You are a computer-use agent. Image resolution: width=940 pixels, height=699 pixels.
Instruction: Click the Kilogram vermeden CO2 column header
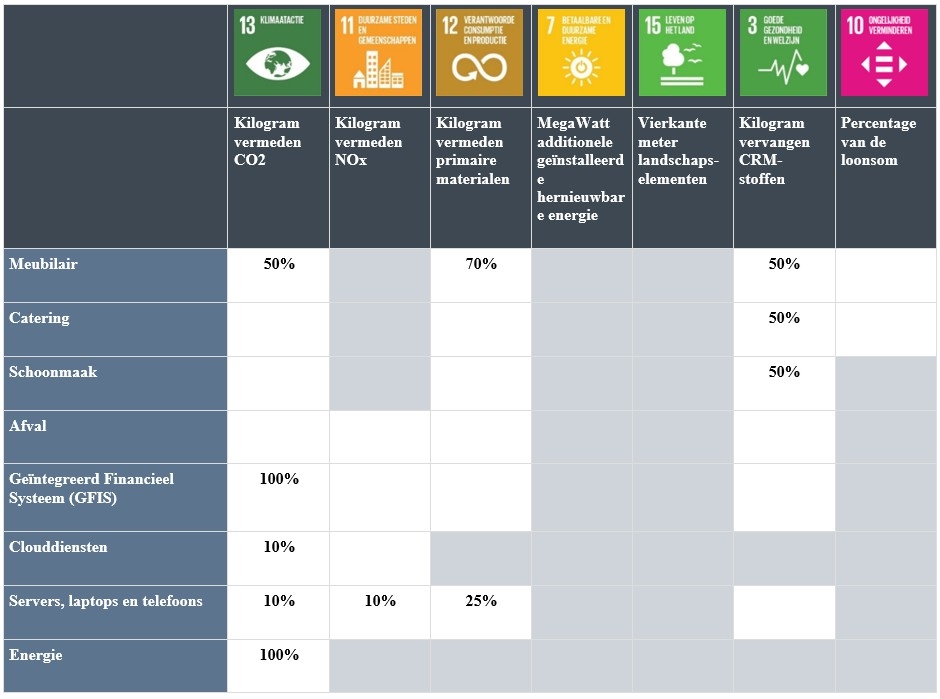pyautogui.click(x=267, y=141)
